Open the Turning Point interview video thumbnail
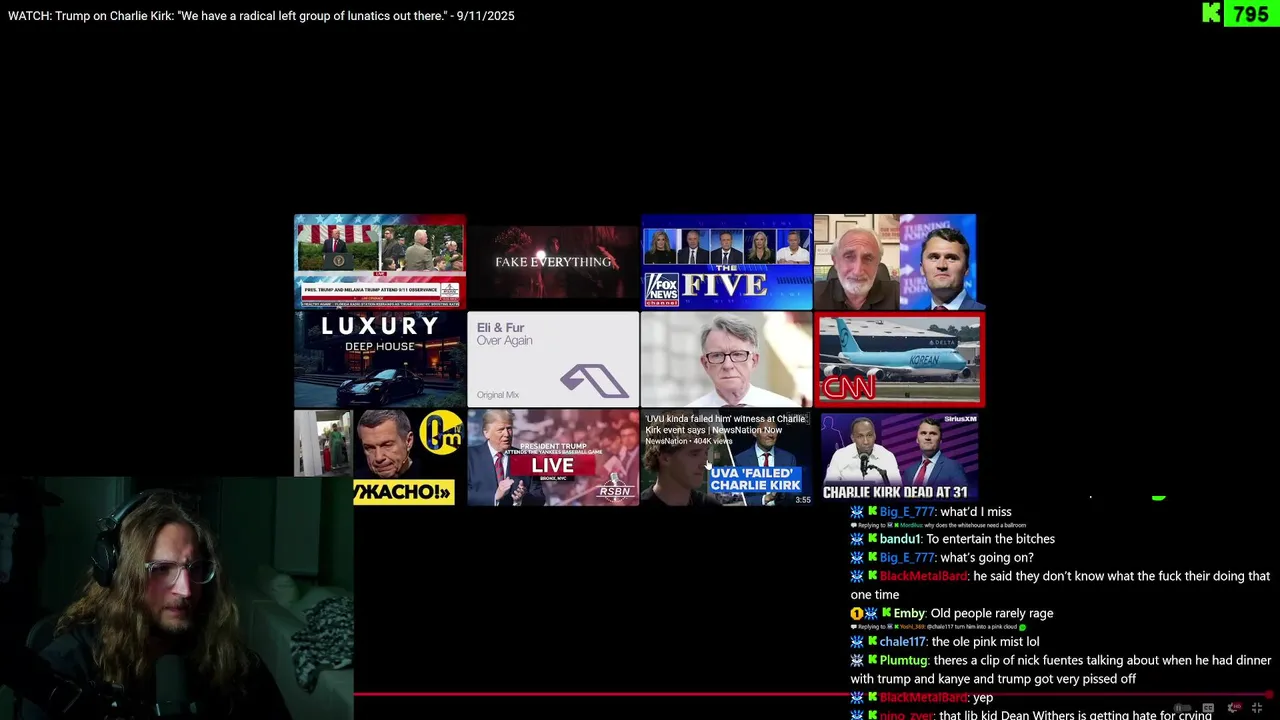 pos(899,261)
